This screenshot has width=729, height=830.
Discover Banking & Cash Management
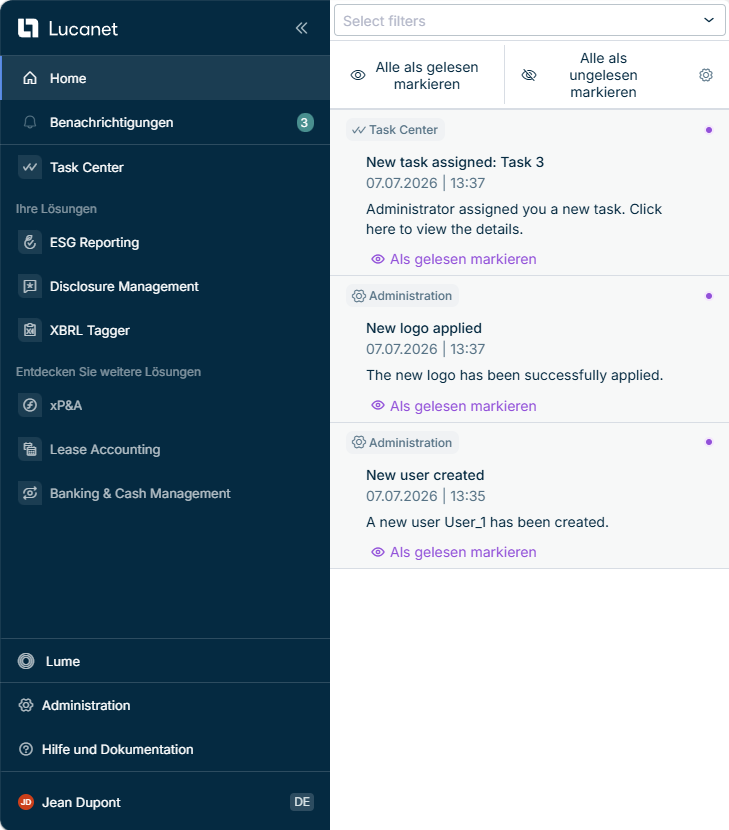(165, 493)
